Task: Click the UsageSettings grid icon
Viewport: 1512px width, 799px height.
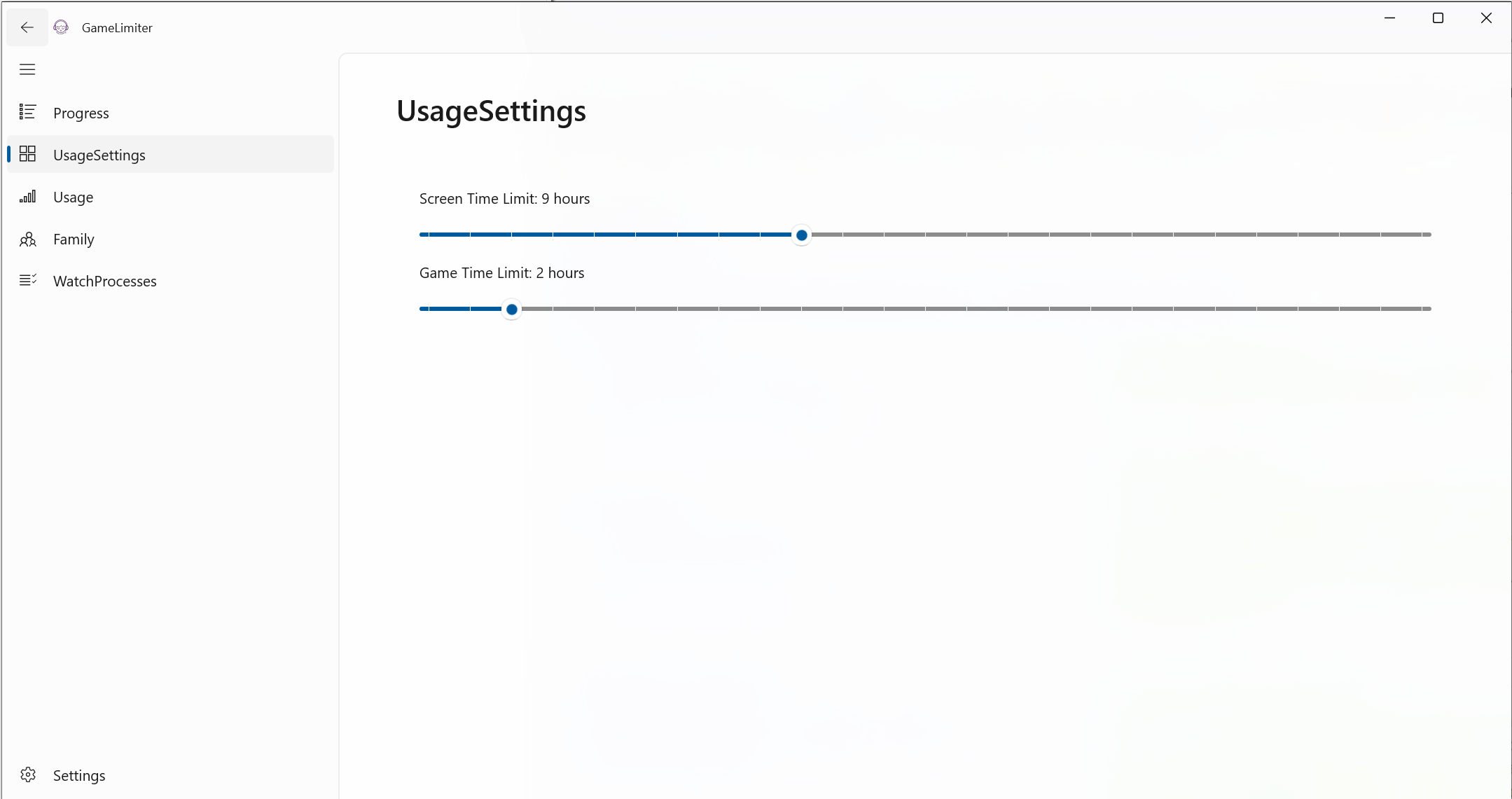Action: 27,154
